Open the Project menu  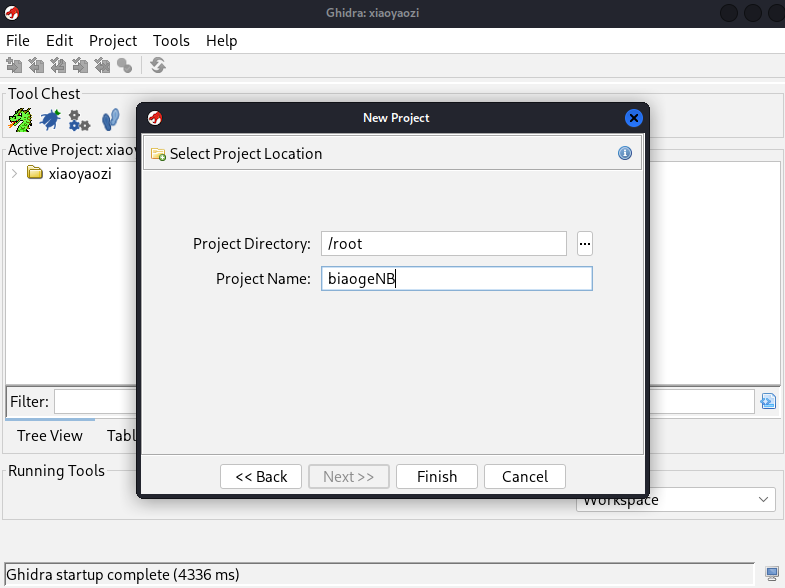(113, 41)
